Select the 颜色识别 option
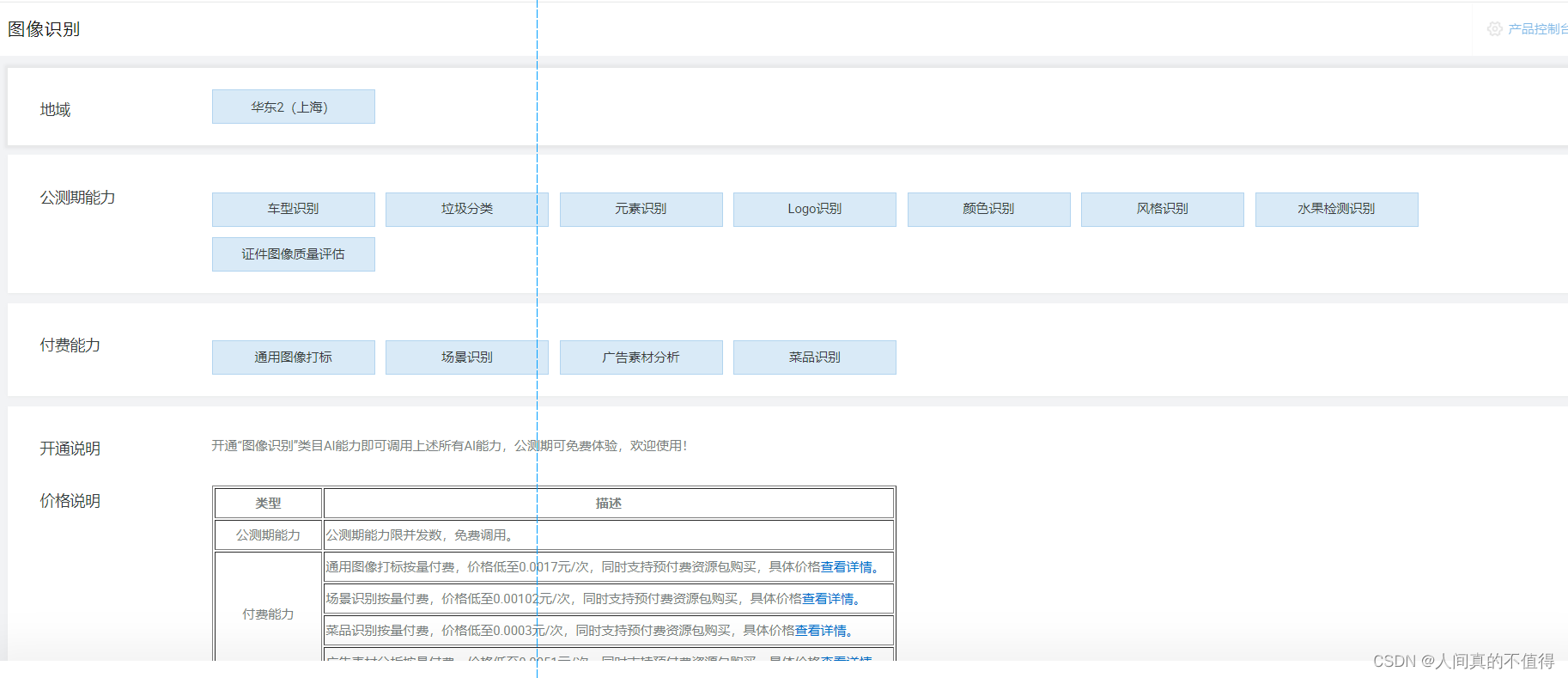 (x=989, y=210)
